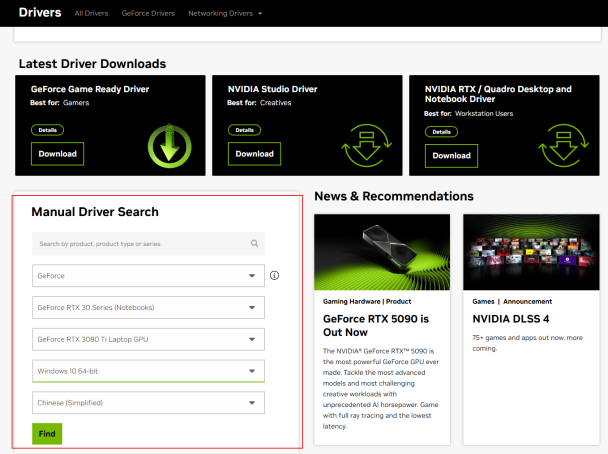This screenshot has width=608, height=454.
Task: Click the GeForce Game Ready download arrow icon
Action: click(169, 145)
